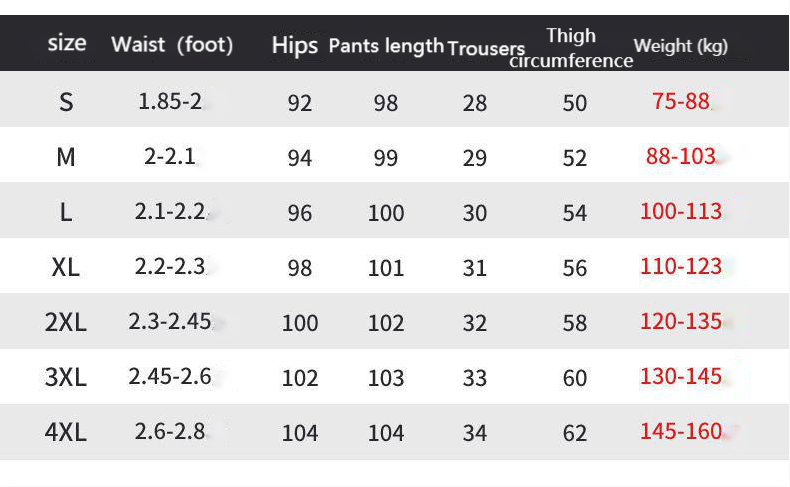
Task: Click the trousers value 30 in L row
Action: [x=475, y=213]
